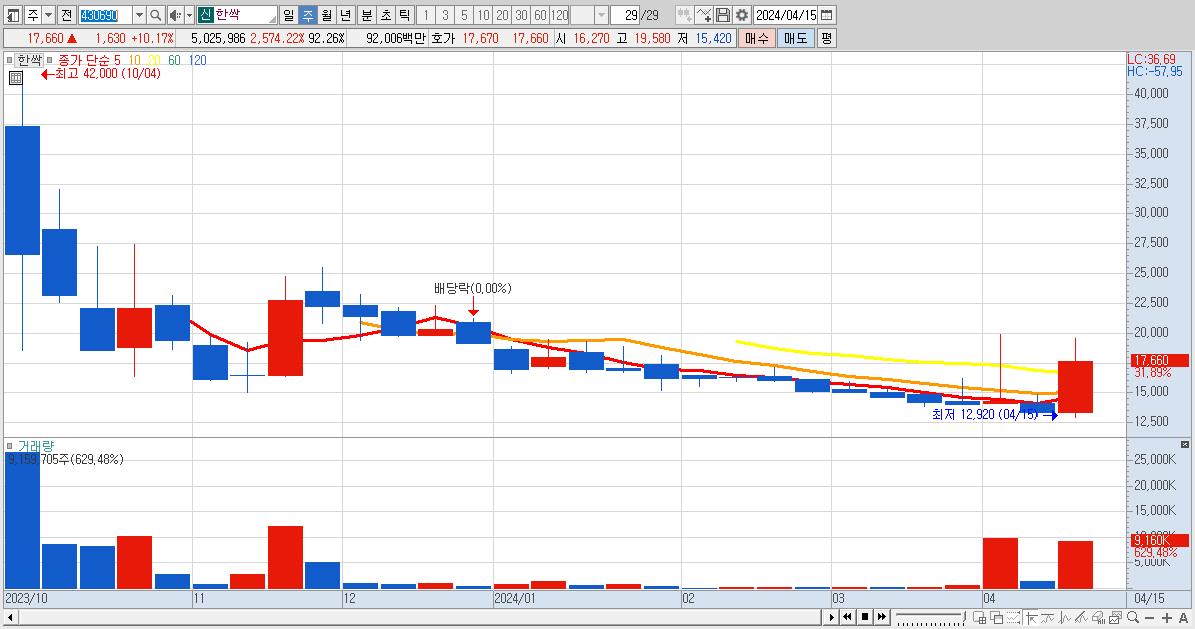Click the fast-forward playback button

point(882,617)
